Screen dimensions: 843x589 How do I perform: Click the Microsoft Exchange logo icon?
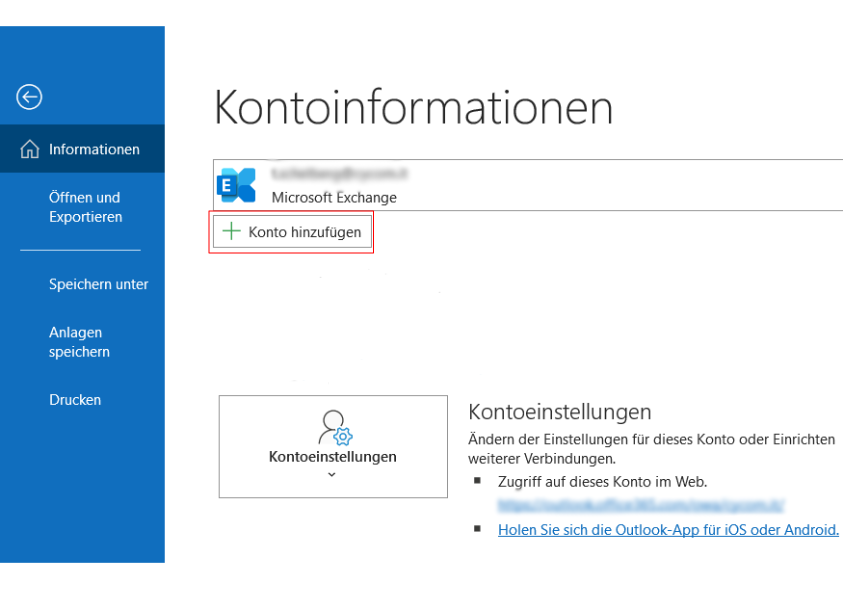click(x=236, y=185)
